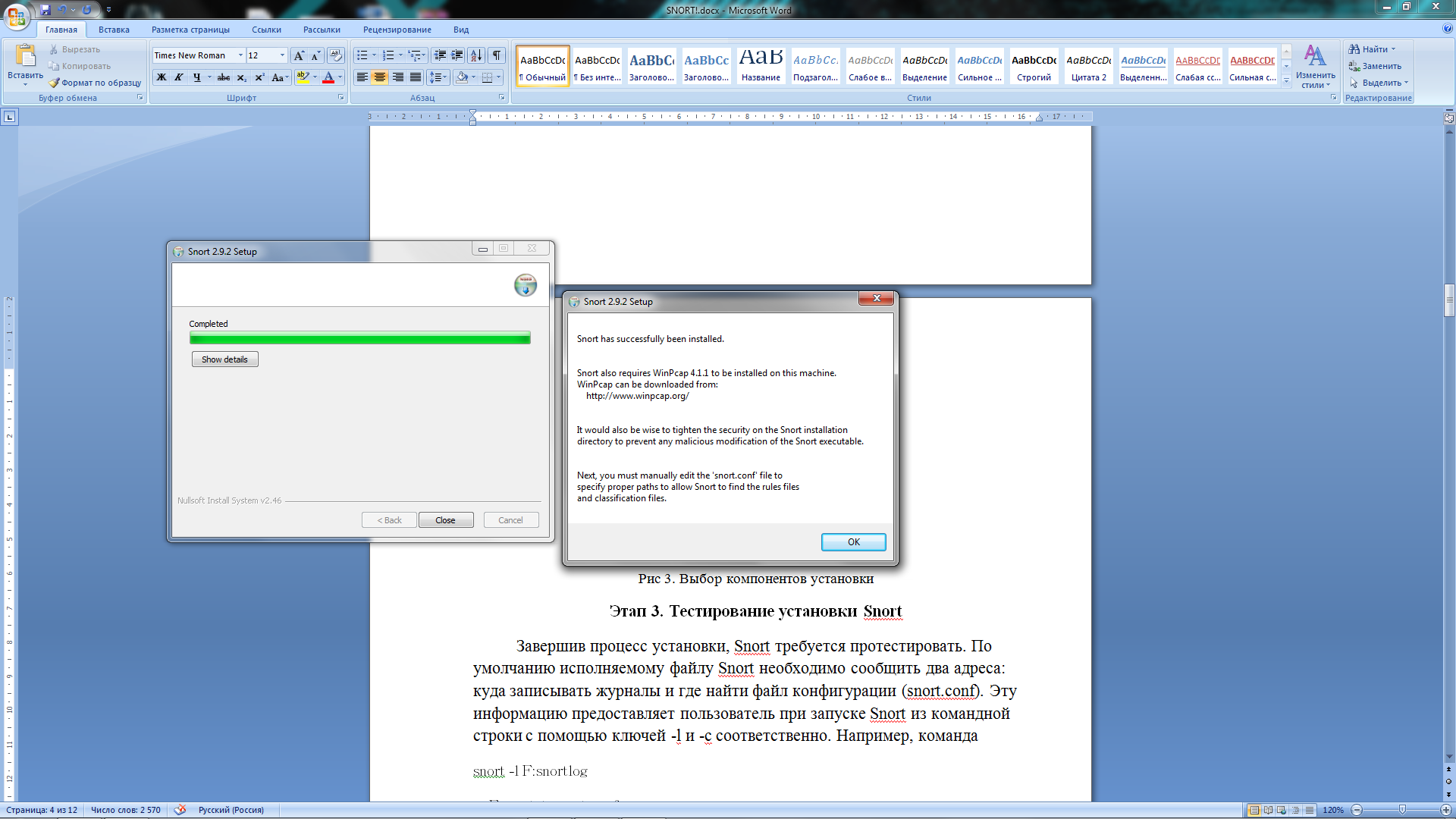This screenshot has width=1456, height=819.
Task: Expand bullet list options arrow
Action: [x=374, y=55]
